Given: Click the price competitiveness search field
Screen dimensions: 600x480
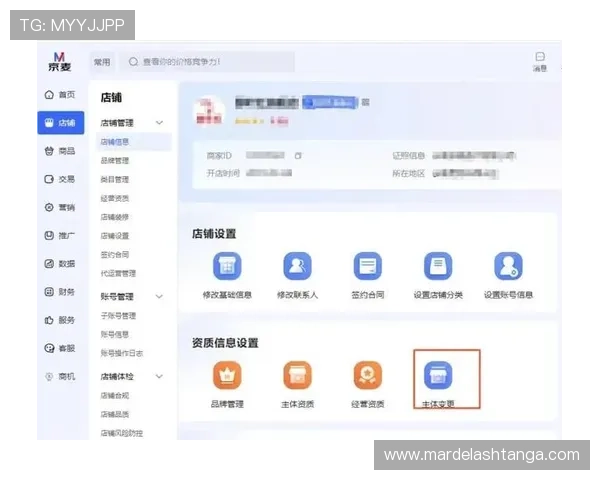Looking at the screenshot, I should [x=207, y=62].
